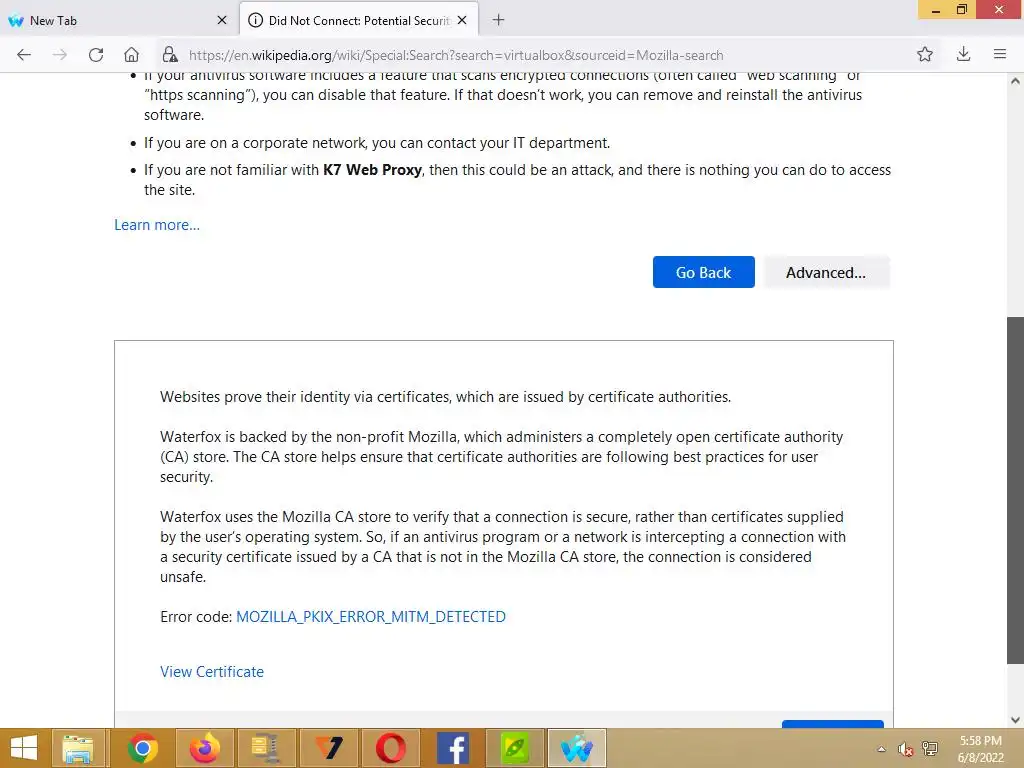
Task: Click the muted volume tray icon
Action: [904, 749]
